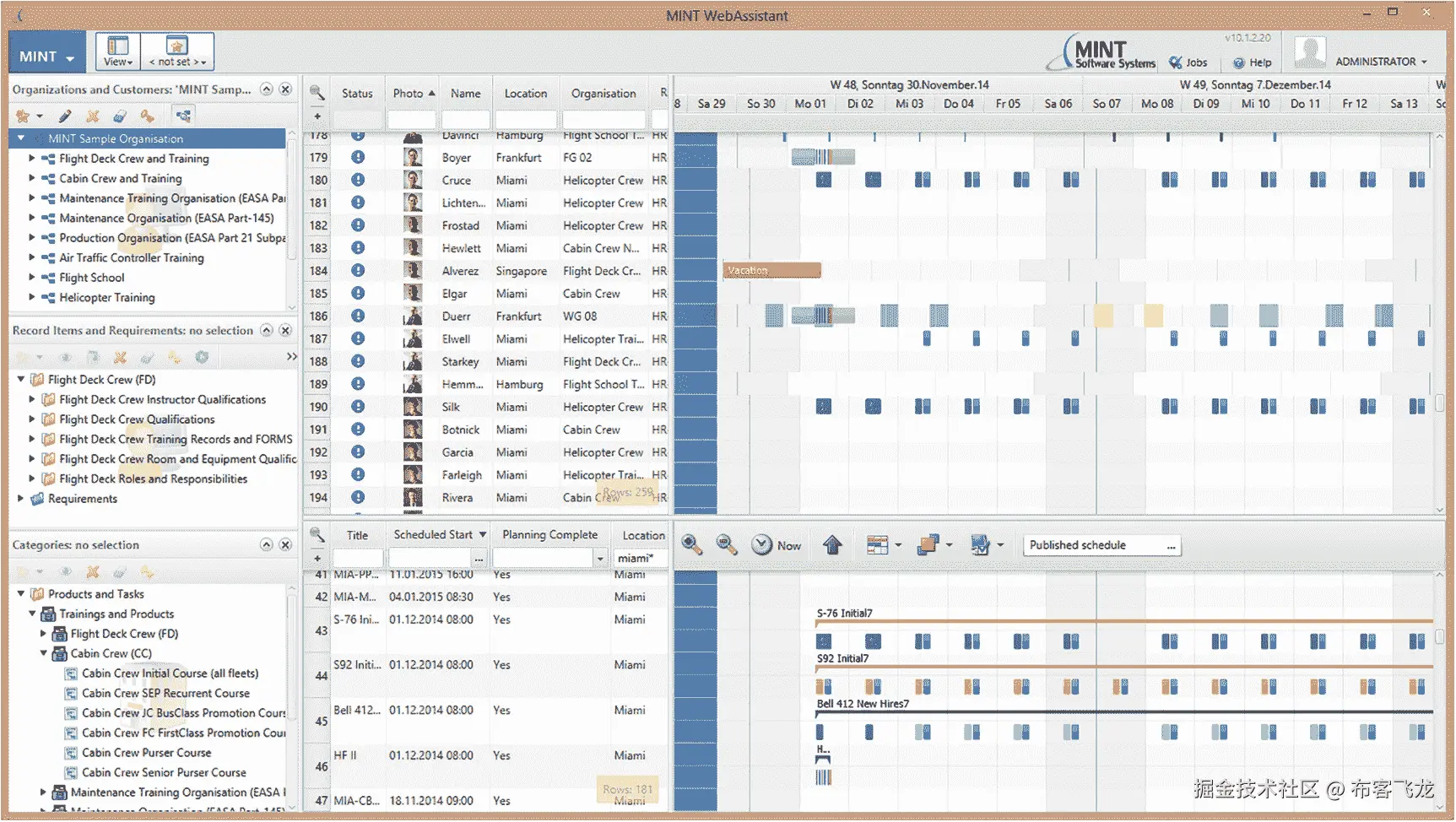
Task: Click the blue up-arrow icon in schedule toolbar
Action: (x=832, y=545)
